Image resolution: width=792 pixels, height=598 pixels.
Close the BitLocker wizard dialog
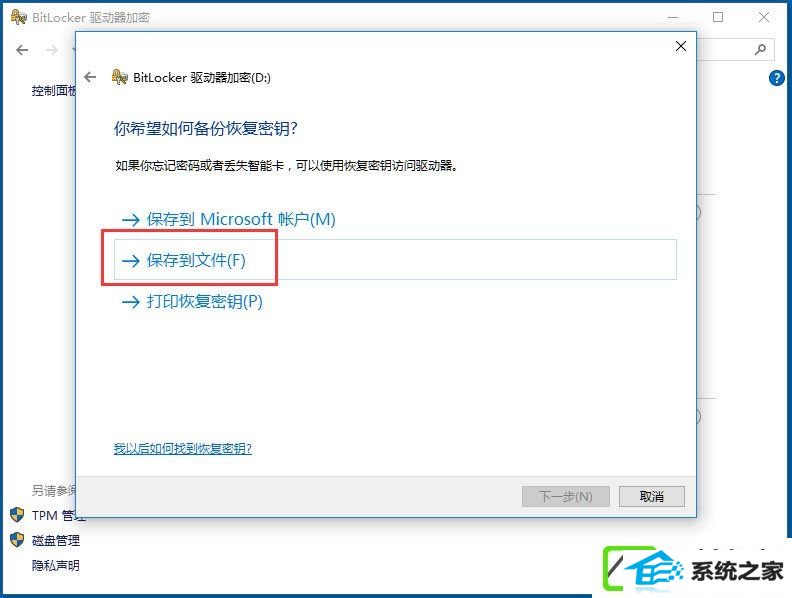coord(681,46)
